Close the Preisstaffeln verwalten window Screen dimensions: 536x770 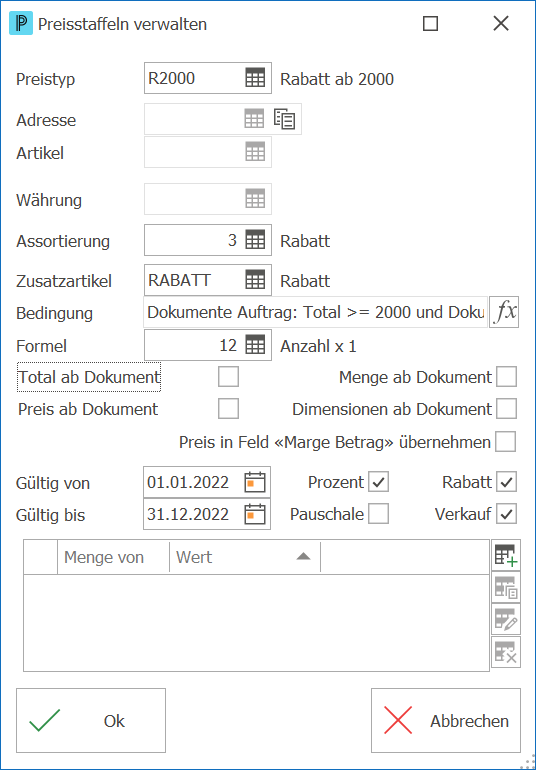click(x=501, y=24)
